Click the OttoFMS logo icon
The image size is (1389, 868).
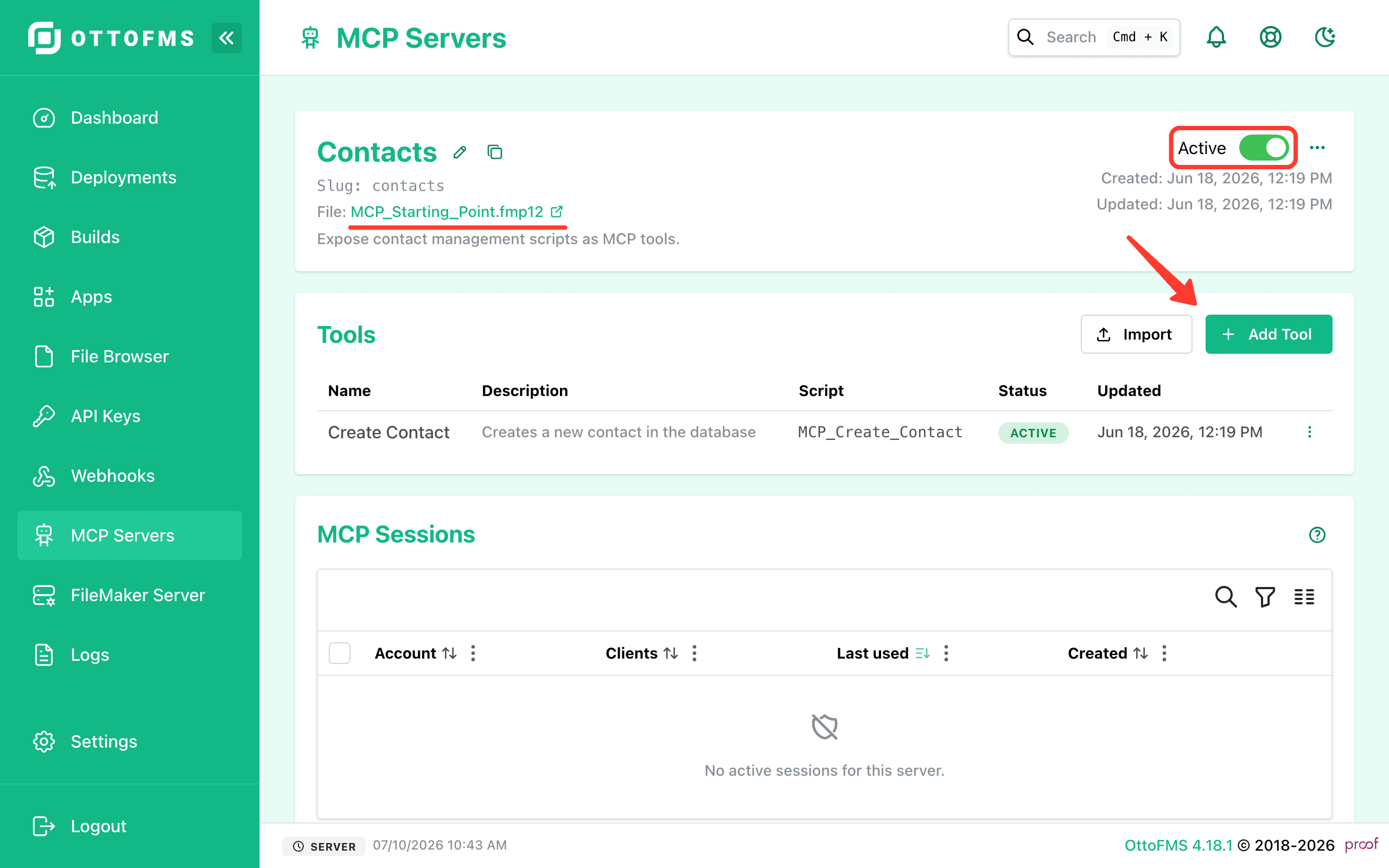(x=44, y=38)
